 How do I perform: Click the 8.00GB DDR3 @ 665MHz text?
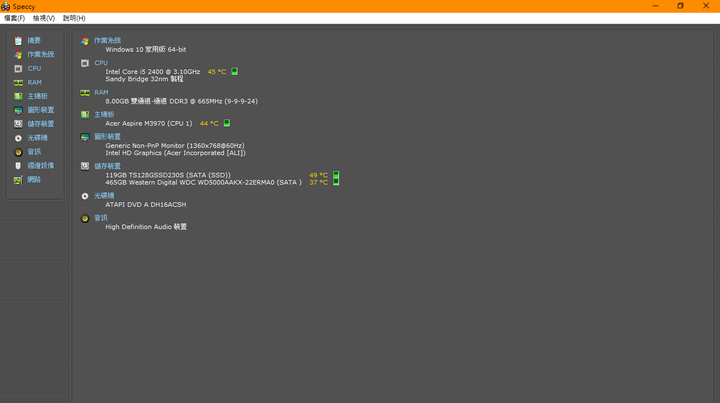181,101
